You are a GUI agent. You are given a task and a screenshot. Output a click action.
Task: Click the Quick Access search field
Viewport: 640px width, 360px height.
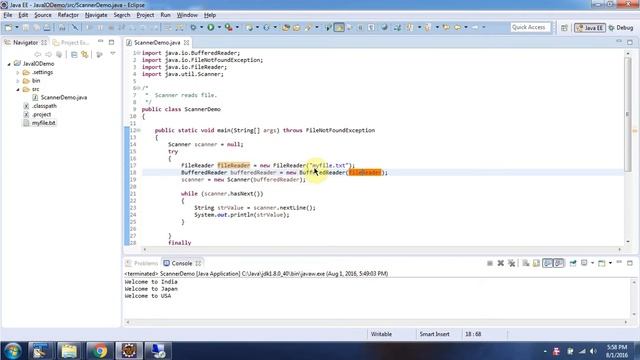click(x=530, y=27)
